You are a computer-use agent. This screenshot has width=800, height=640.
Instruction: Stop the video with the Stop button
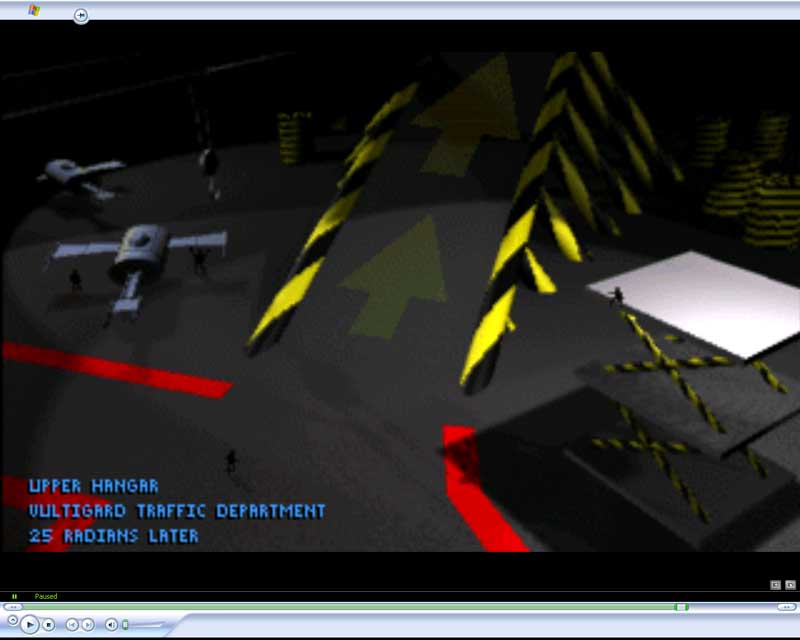pos(48,625)
